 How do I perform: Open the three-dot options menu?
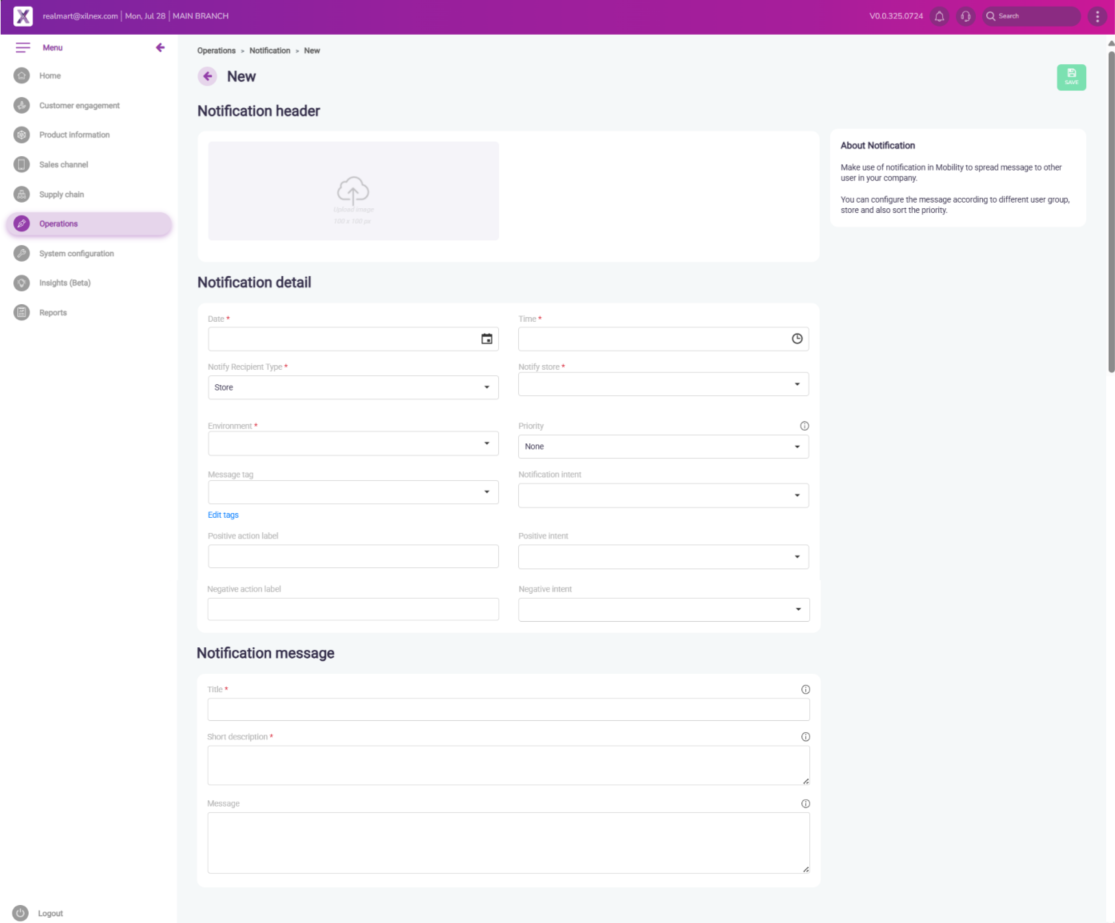click(x=1097, y=16)
